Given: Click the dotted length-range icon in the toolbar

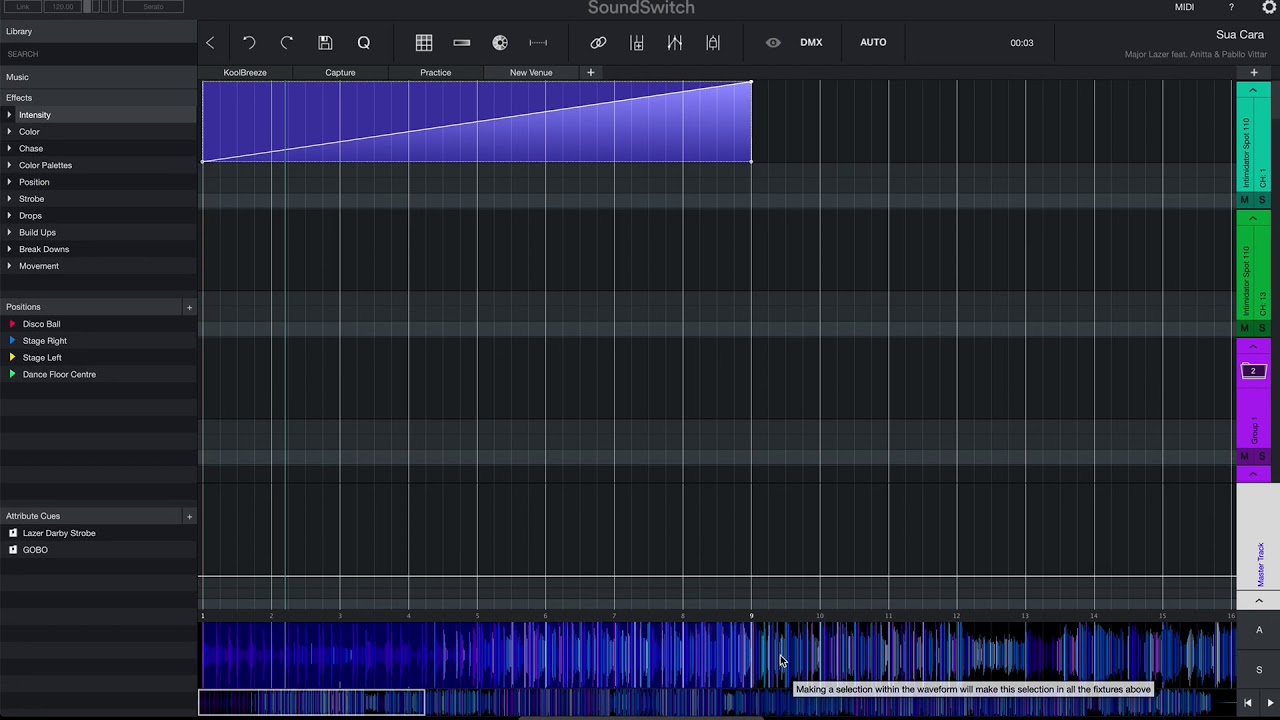Looking at the screenshot, I should pyautogui.click(x=538, y=43).
